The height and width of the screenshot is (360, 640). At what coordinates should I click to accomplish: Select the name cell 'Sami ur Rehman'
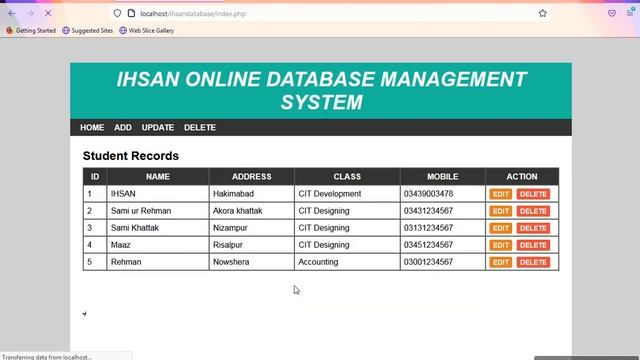point(158,211)
